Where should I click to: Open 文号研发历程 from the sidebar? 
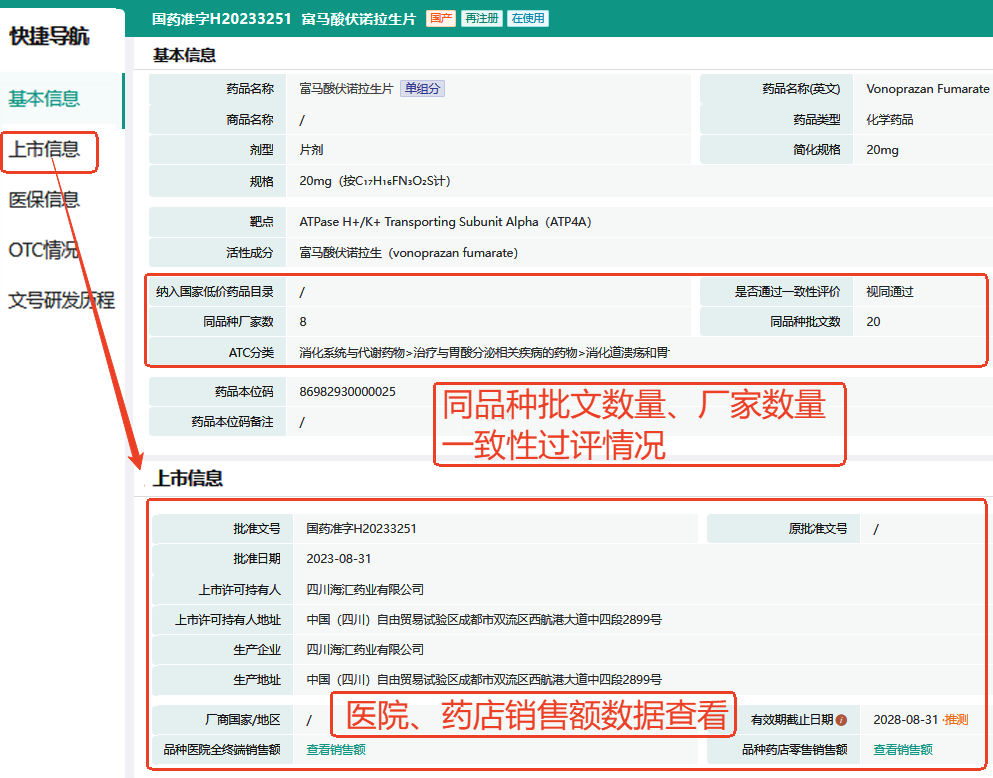62,300
